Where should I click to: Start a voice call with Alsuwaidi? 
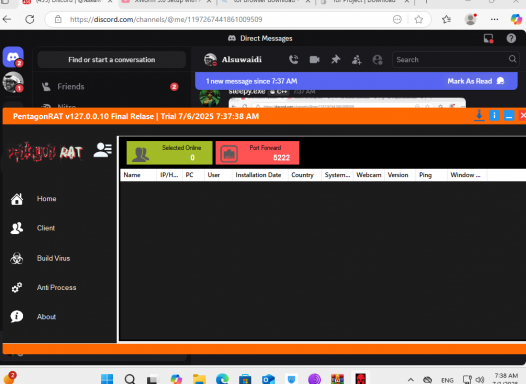pyautogui.click(x=294, y=60)
